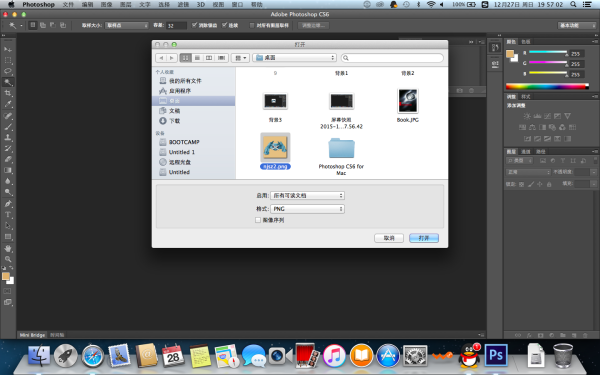This screenshot has width=600, height=375.
Task: Select the Crop tool
Action: (x=8, y=93)
